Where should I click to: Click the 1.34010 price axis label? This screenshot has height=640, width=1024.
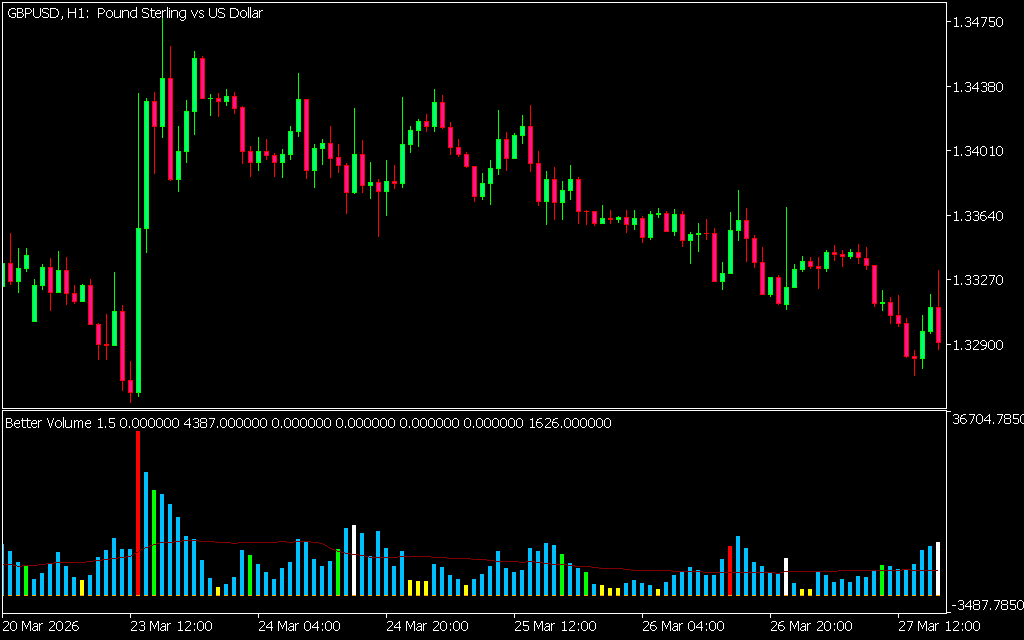tap(980, 152)
